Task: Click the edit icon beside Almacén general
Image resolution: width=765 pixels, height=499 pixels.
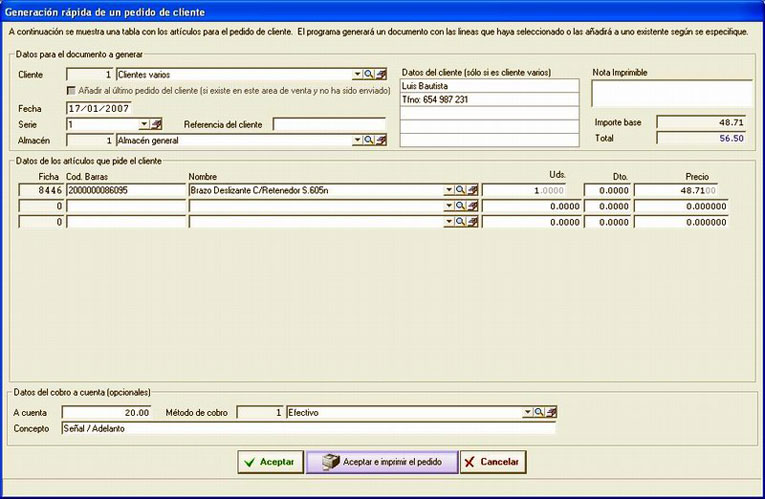Action: (x=381, y=140)
